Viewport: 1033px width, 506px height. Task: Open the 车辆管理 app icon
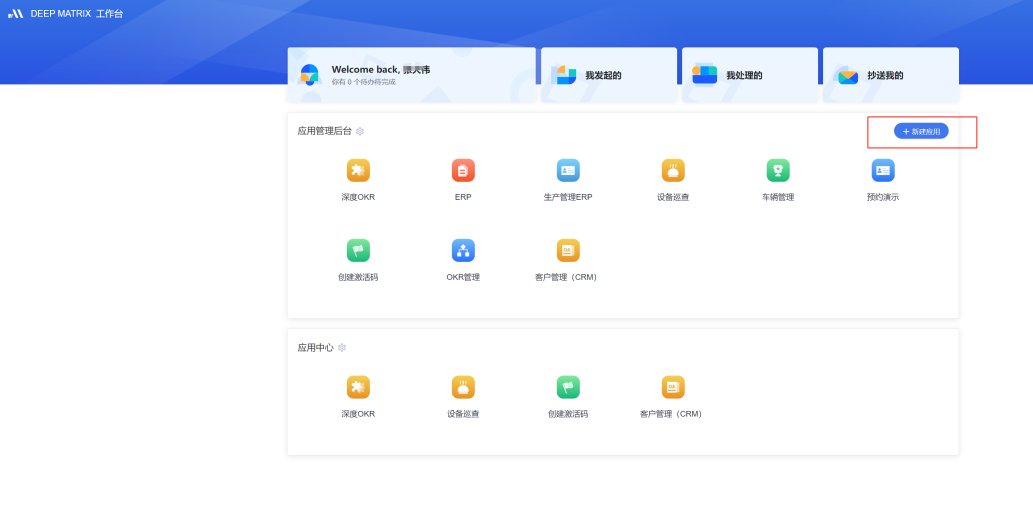pos(778,171)
